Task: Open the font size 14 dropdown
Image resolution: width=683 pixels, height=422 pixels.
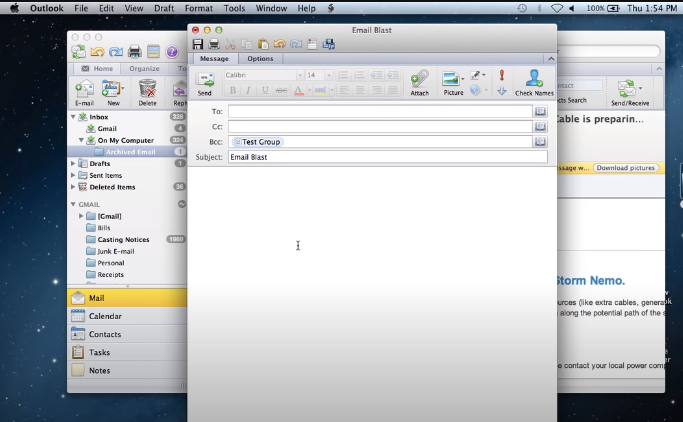Action: tap(329, 75)
